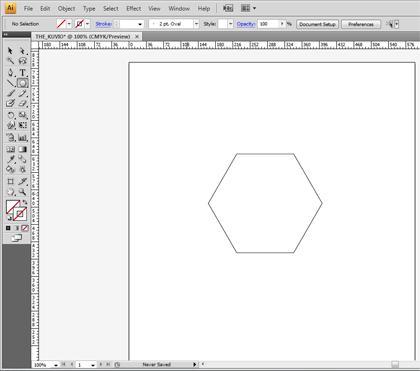Screen dimensions: 420x371
Task: Open the stroke weight dropdown
Action: coord(140,24)
